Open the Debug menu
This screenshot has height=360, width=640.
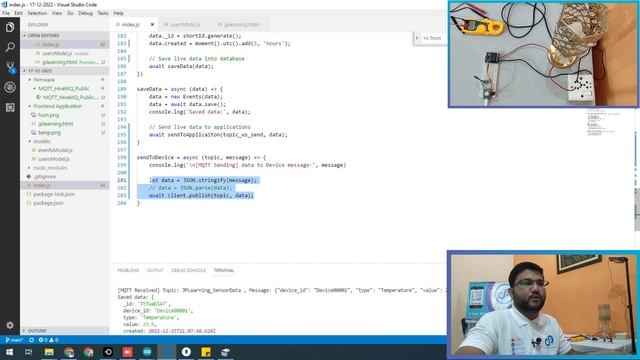point(85,13)
